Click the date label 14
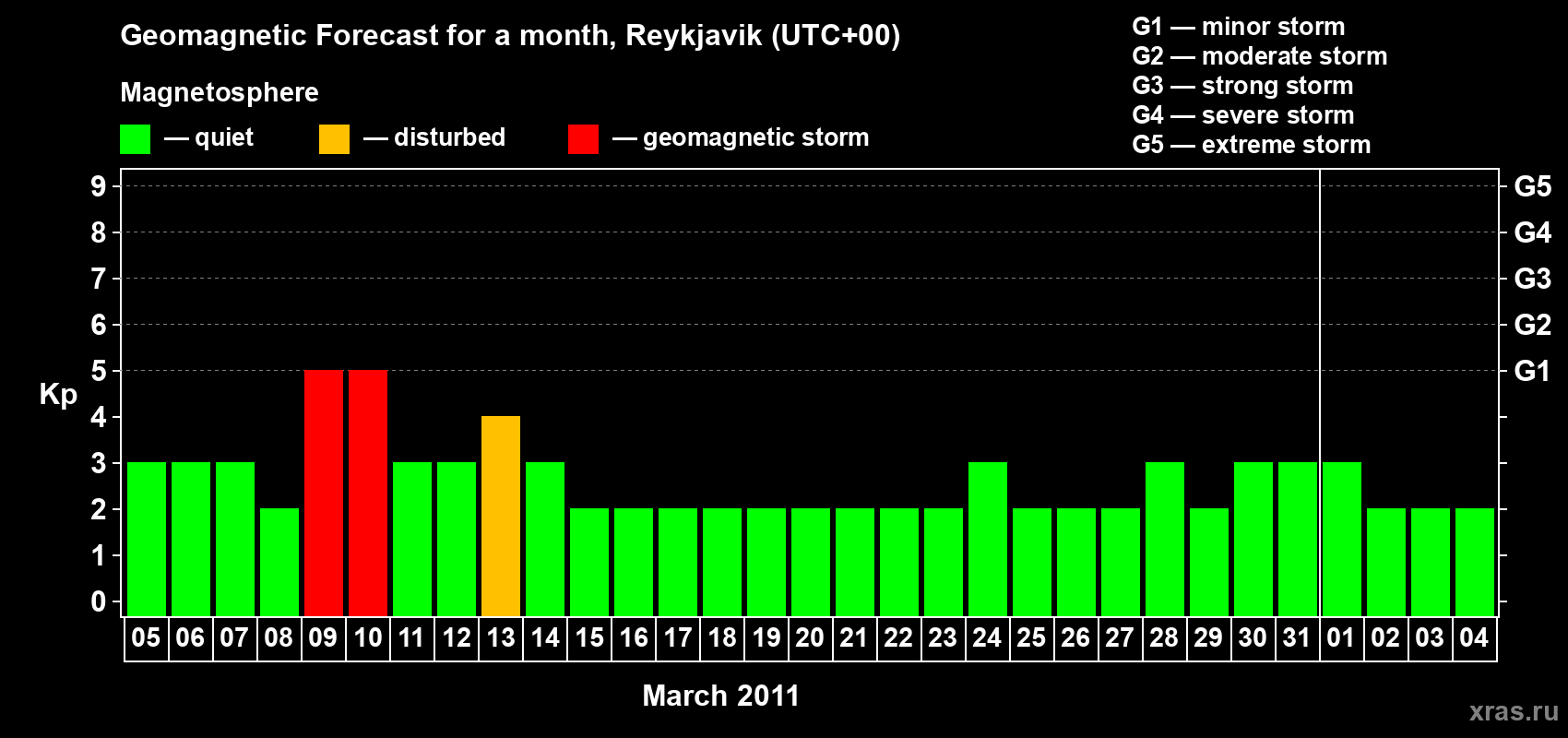Image resolution: width=1568 pixels, height=738 pixels. coord(544,637)
